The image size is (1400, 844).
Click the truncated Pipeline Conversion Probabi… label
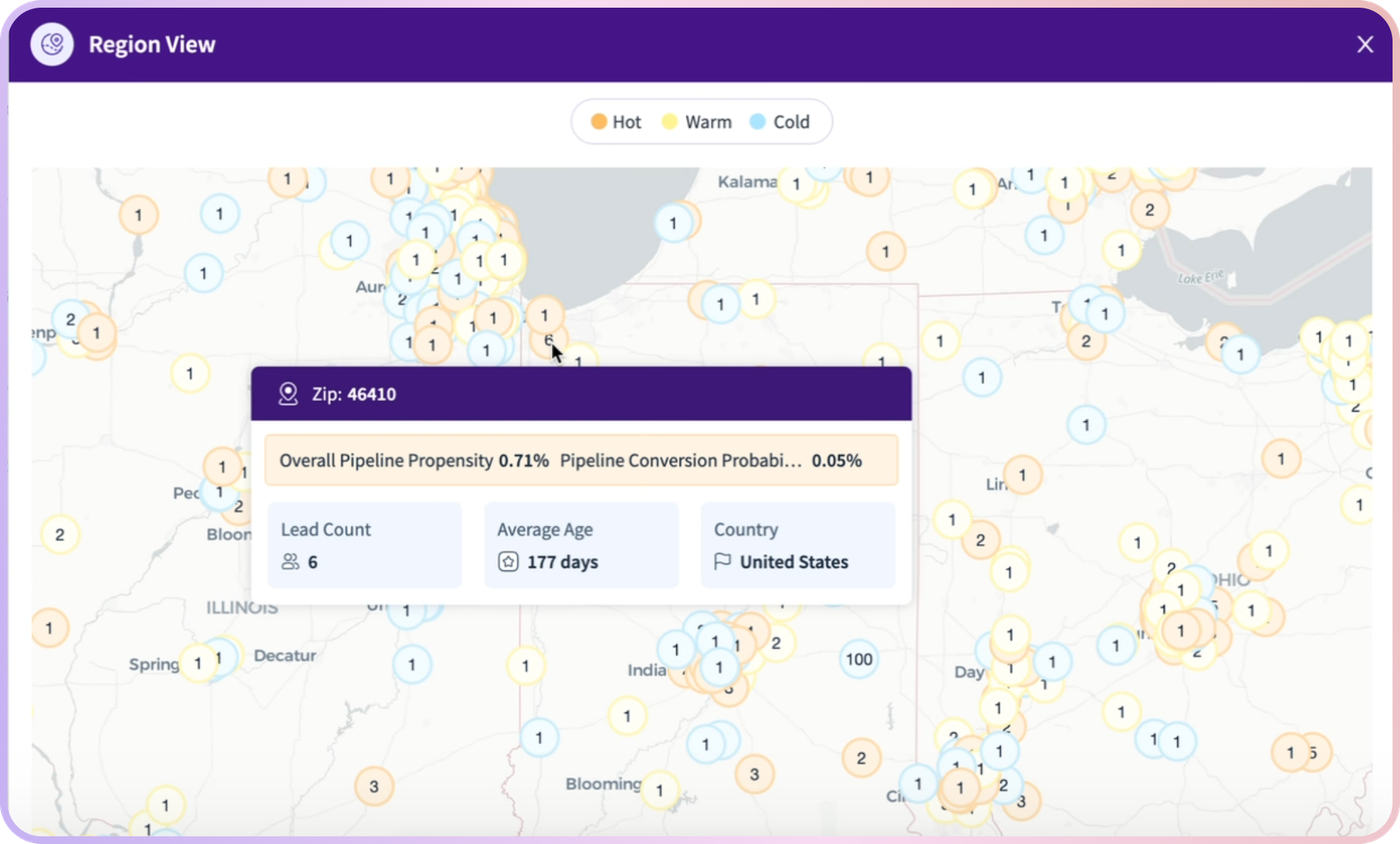(681, 461)
